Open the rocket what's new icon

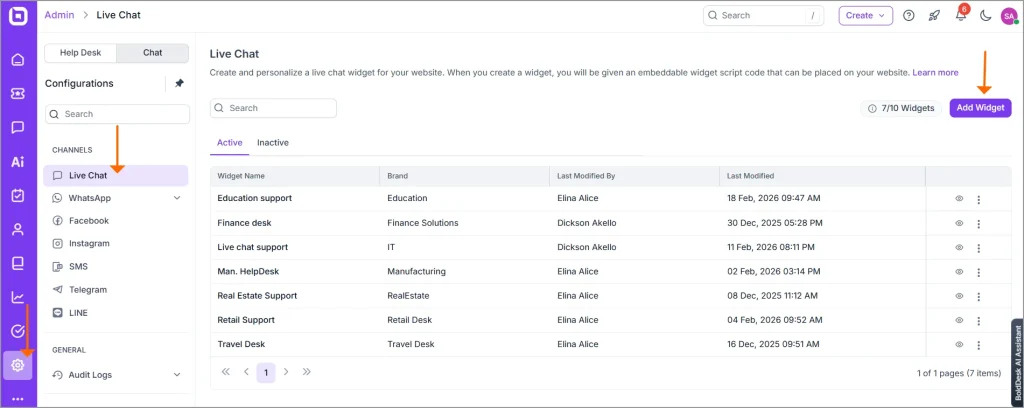[x=934, y=16]
